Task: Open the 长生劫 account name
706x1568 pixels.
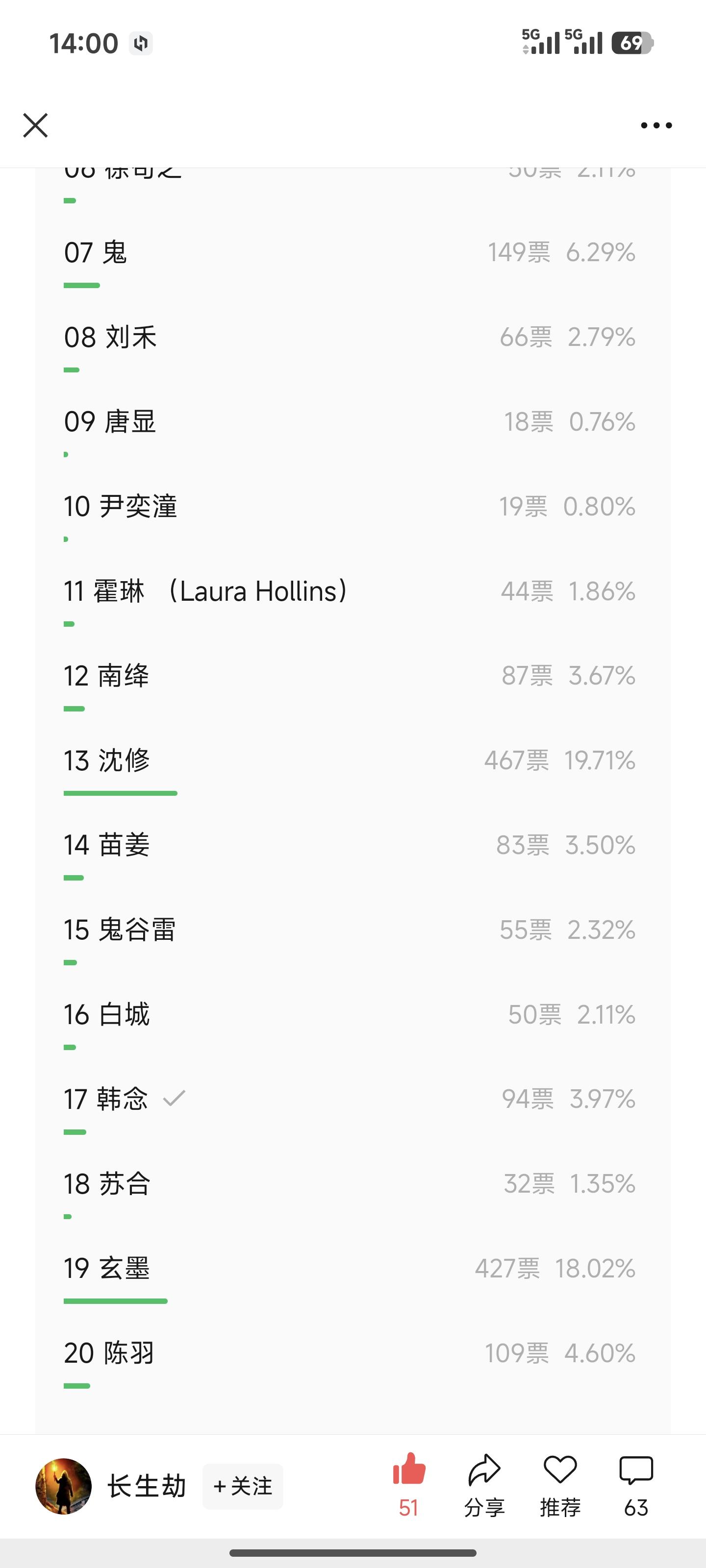Action: click(147, 1486)
